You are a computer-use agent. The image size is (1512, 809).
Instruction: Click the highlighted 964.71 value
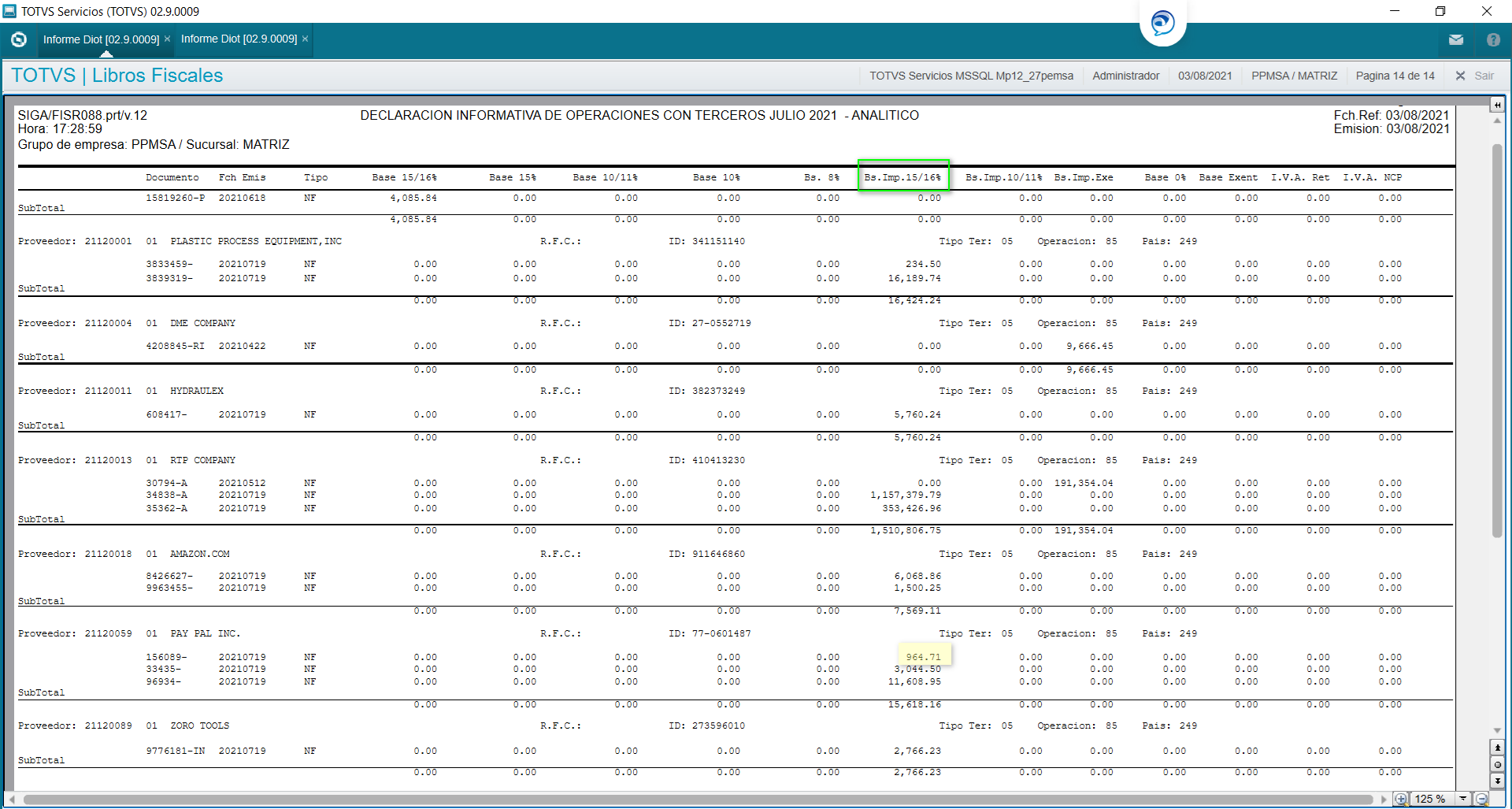[x=923, y=656]
